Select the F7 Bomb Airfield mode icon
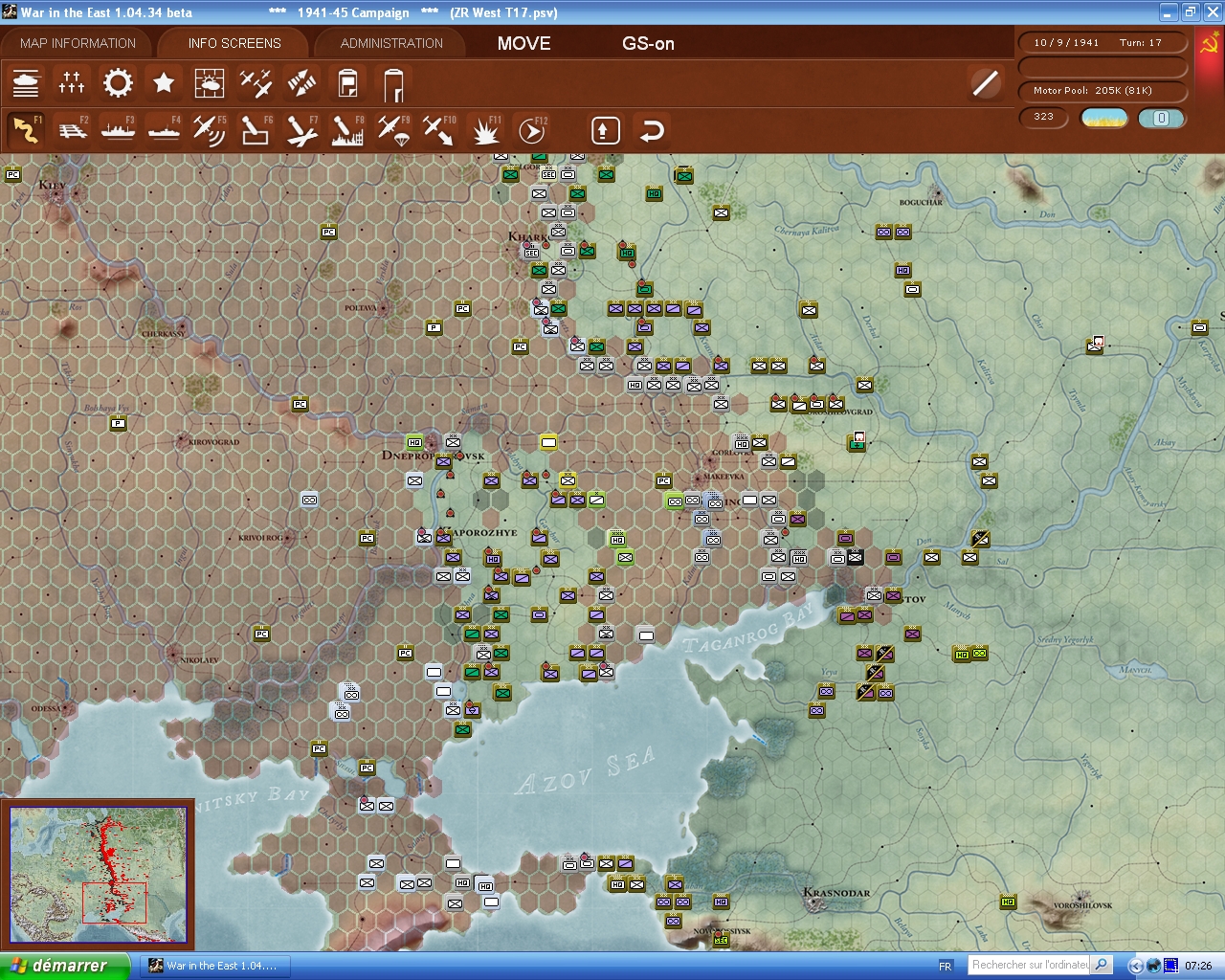The image size is (1225, 980). click(301, 130)
